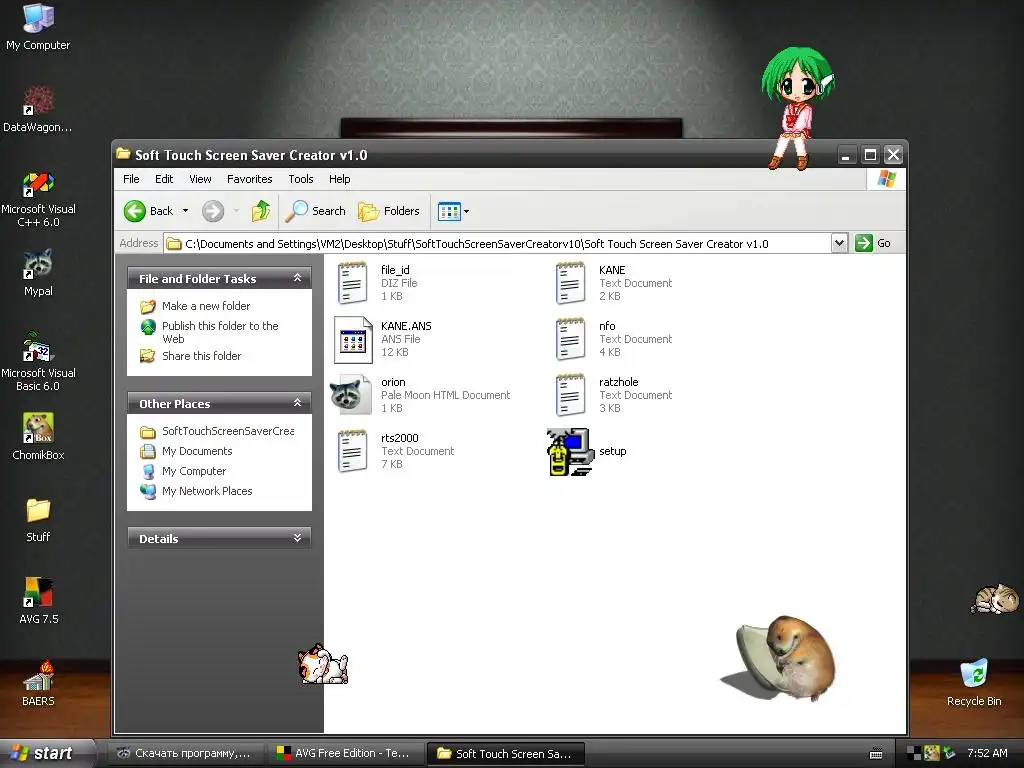1024x768 pixels.
Task: Select the nfo text document icon
Action: pyautogui.click(x=570, y=339)
